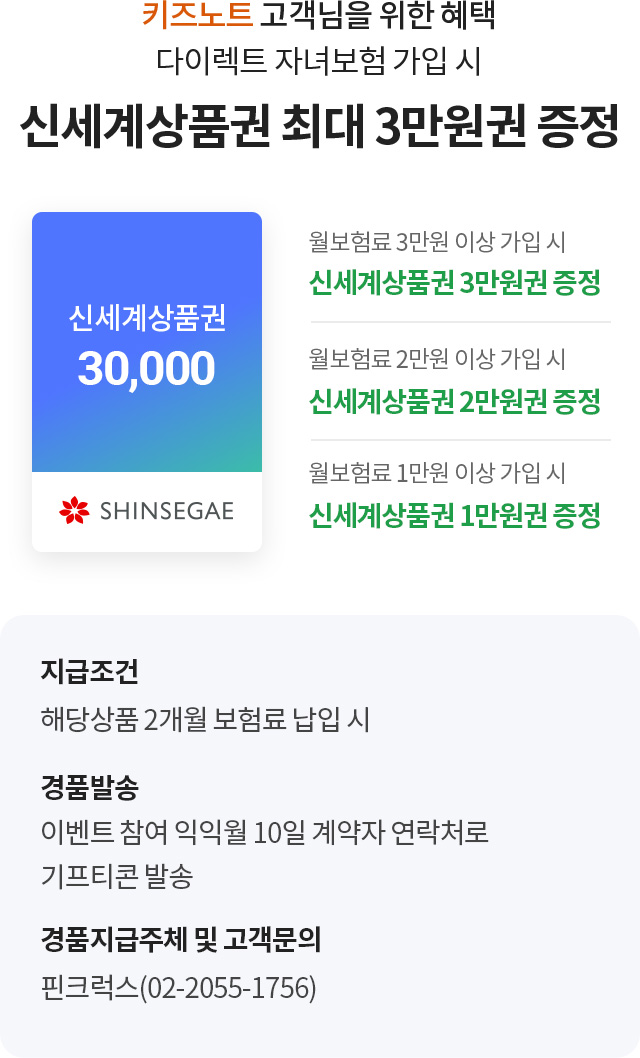640x1058 pixels.
Task: Tap the 신세계상품권 label on the card
Action: click(x=147, y=319)
